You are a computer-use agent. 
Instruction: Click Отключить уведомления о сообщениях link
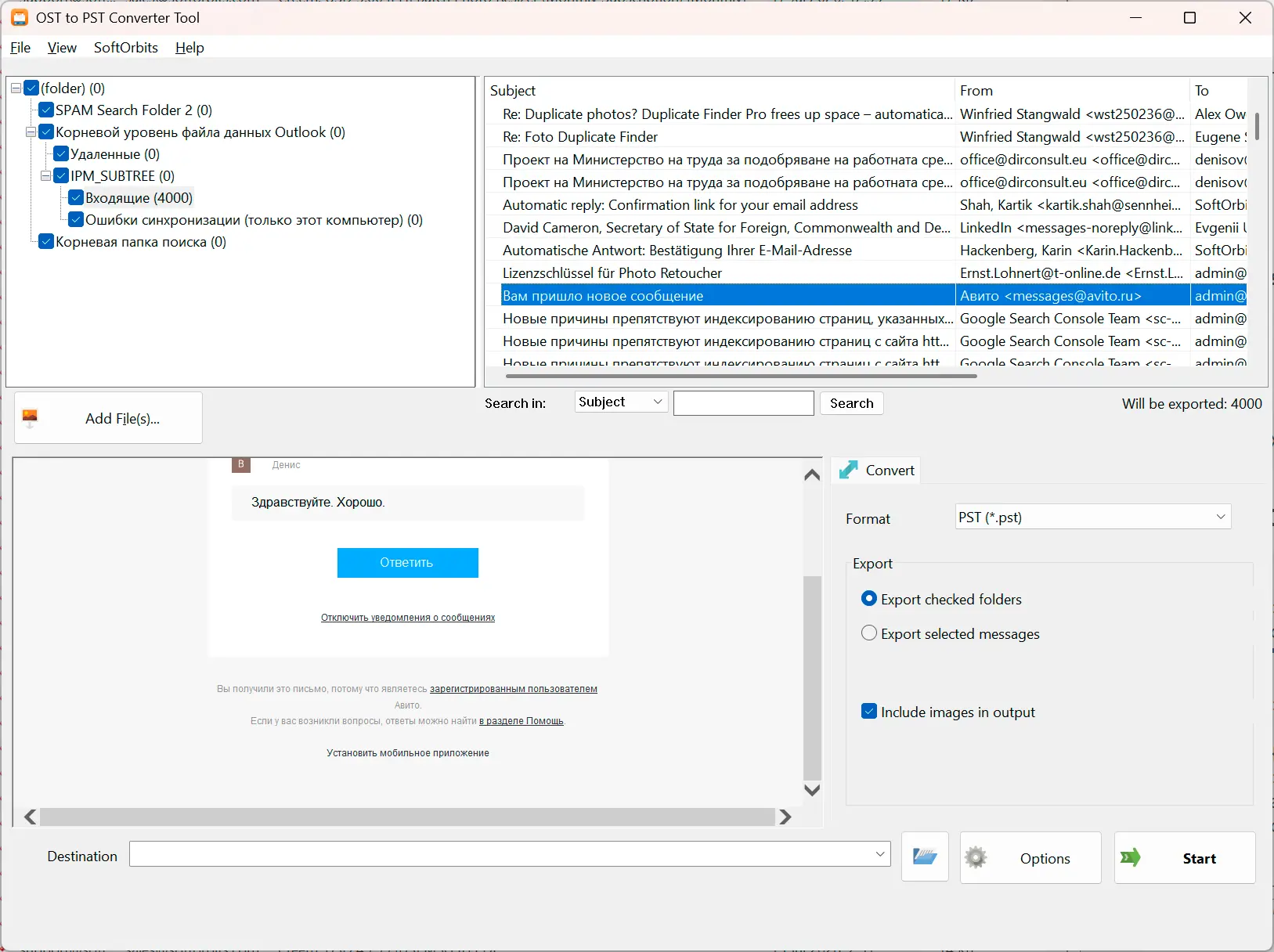coord(408,617)
